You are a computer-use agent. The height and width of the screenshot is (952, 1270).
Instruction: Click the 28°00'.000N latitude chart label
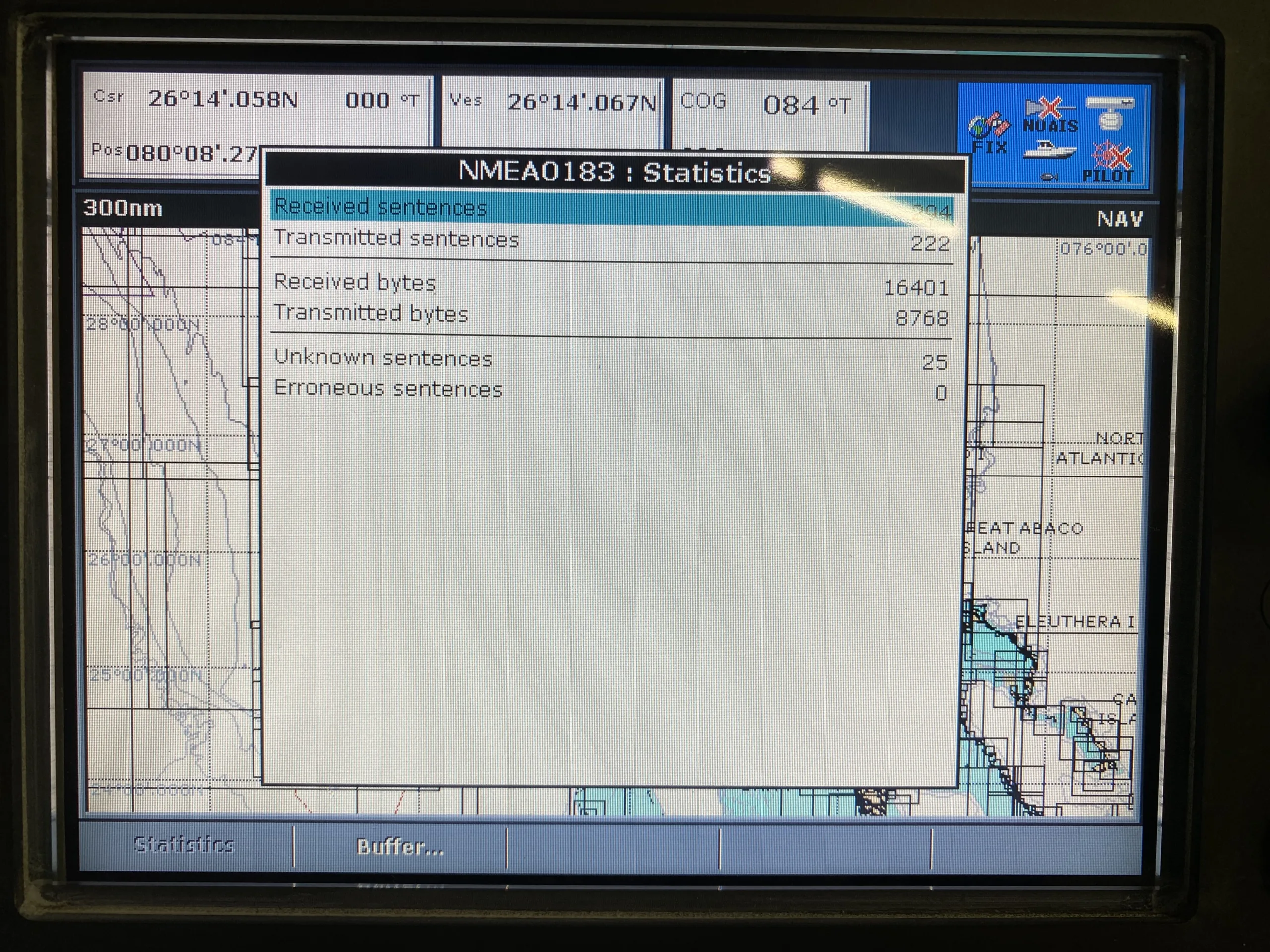[x=143, y=325]
